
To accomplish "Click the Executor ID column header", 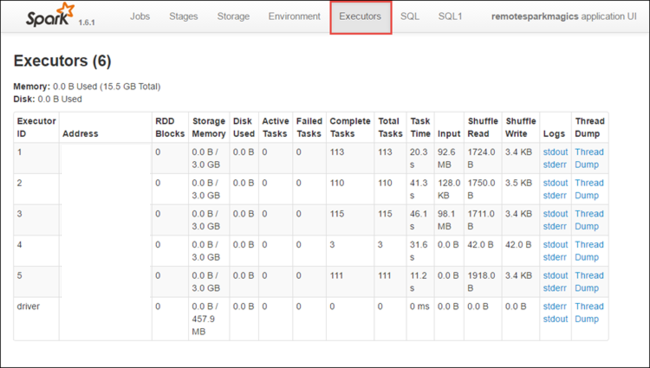I will click(36, 127).
